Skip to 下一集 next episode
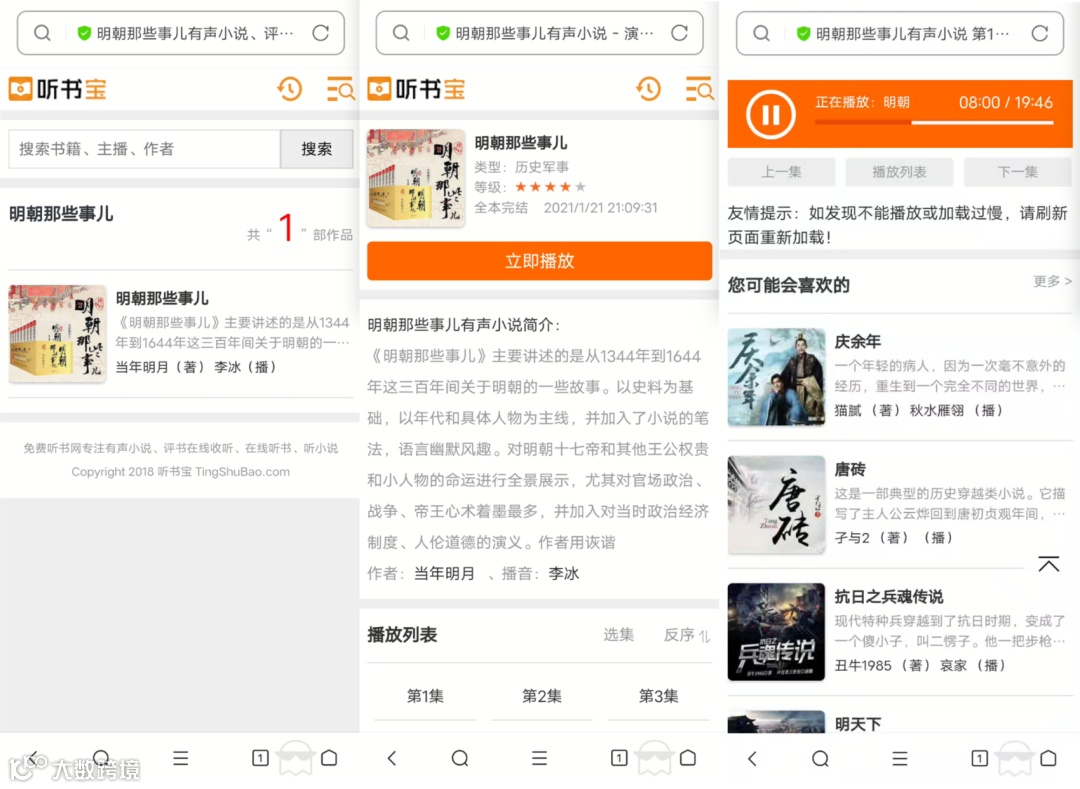The height and width of the screenshot is (789, 1080). pyautogui.click(x=1017, y=172)
